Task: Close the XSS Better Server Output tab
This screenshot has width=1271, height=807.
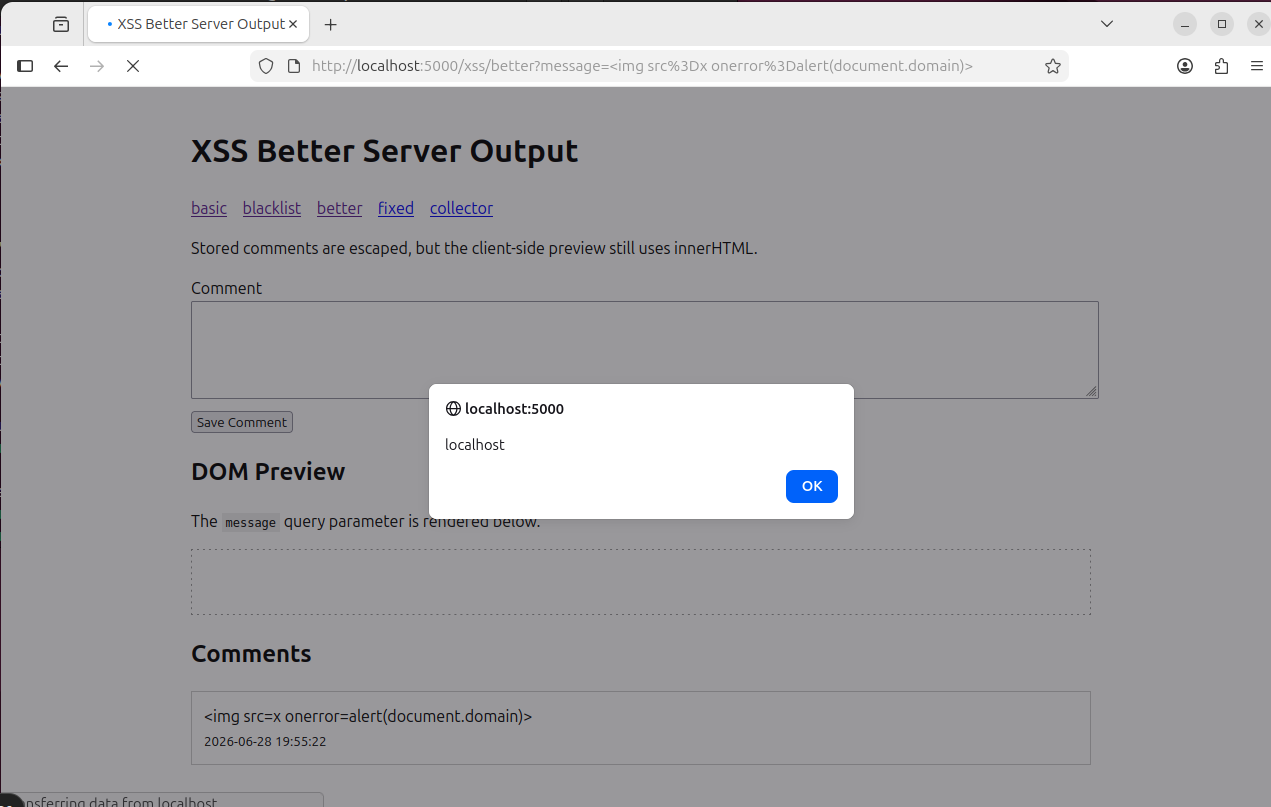Action: pyautogui.click(x=293, y=24)
